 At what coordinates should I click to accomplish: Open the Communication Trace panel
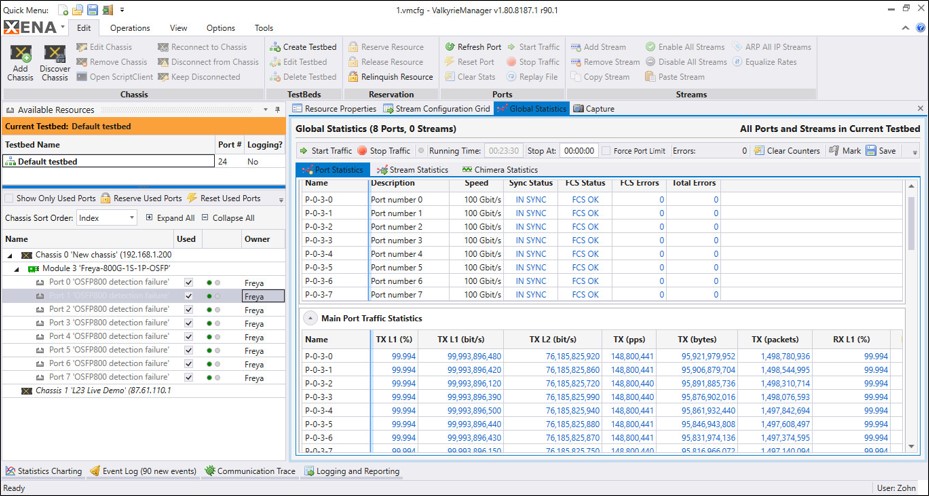point(249,471)
